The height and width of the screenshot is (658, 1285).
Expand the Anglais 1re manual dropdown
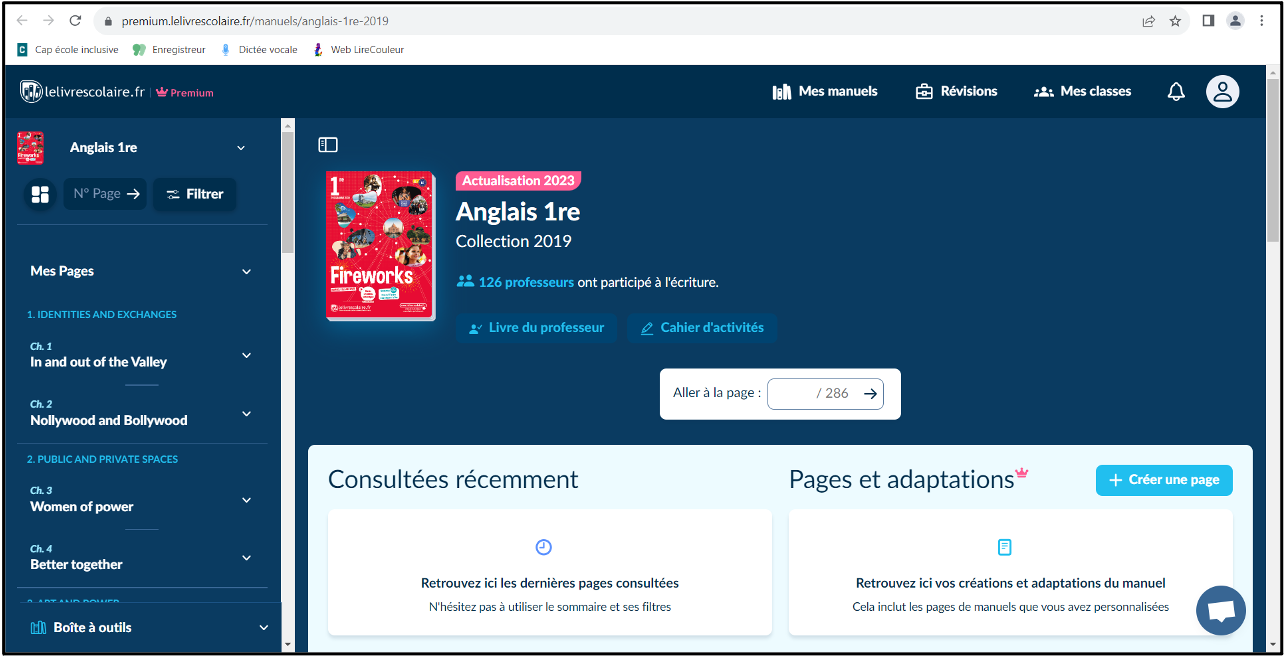coord(240,148)
